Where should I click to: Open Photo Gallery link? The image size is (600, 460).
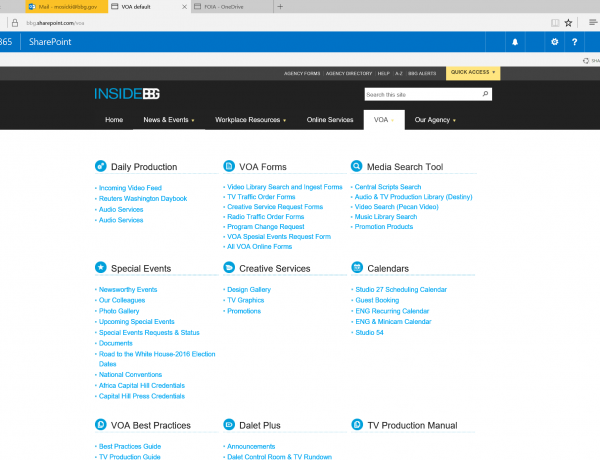pos(119,311)
